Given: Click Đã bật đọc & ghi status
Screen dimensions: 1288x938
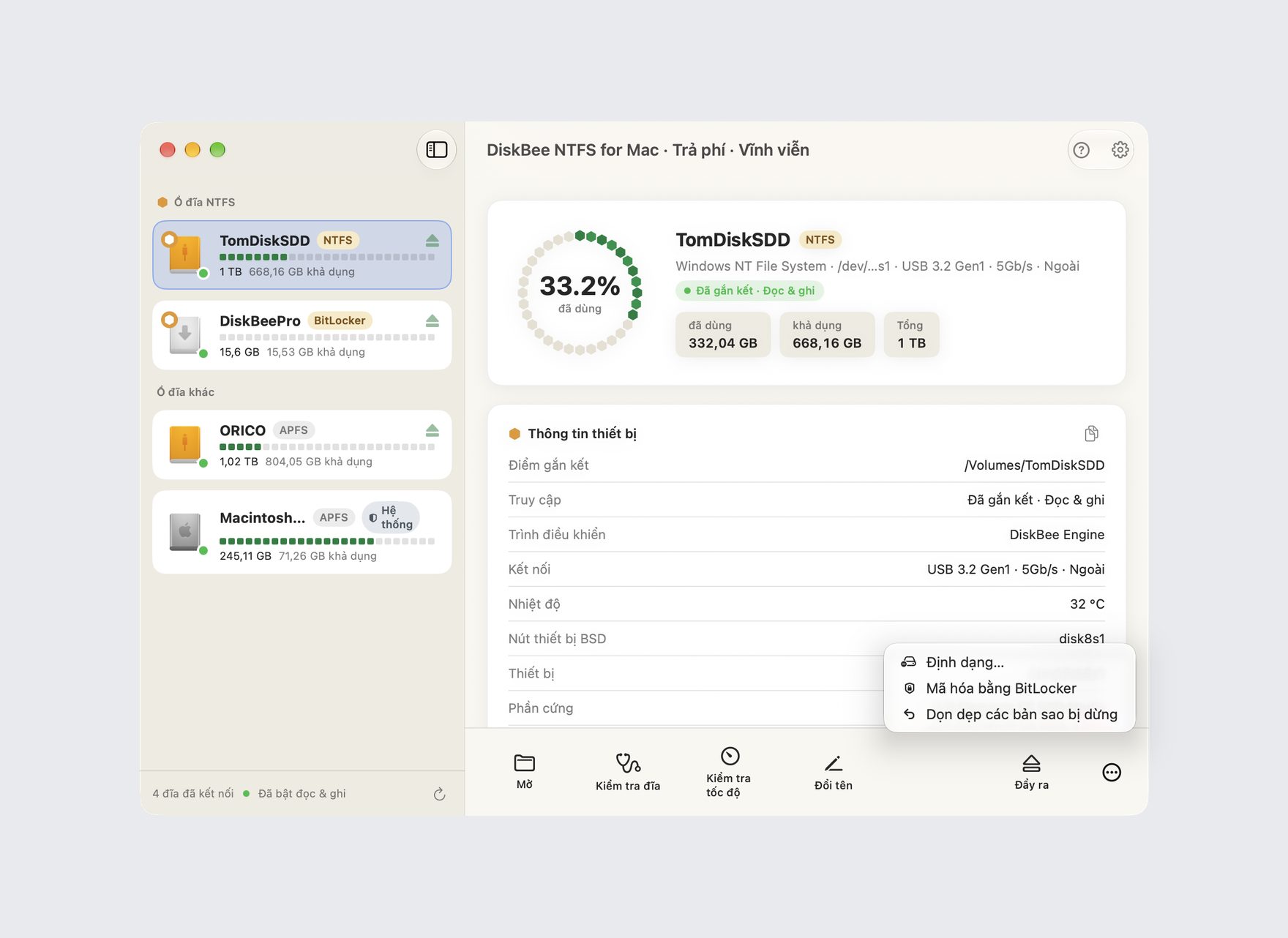Looking at the screenshot, I should 302,794.
